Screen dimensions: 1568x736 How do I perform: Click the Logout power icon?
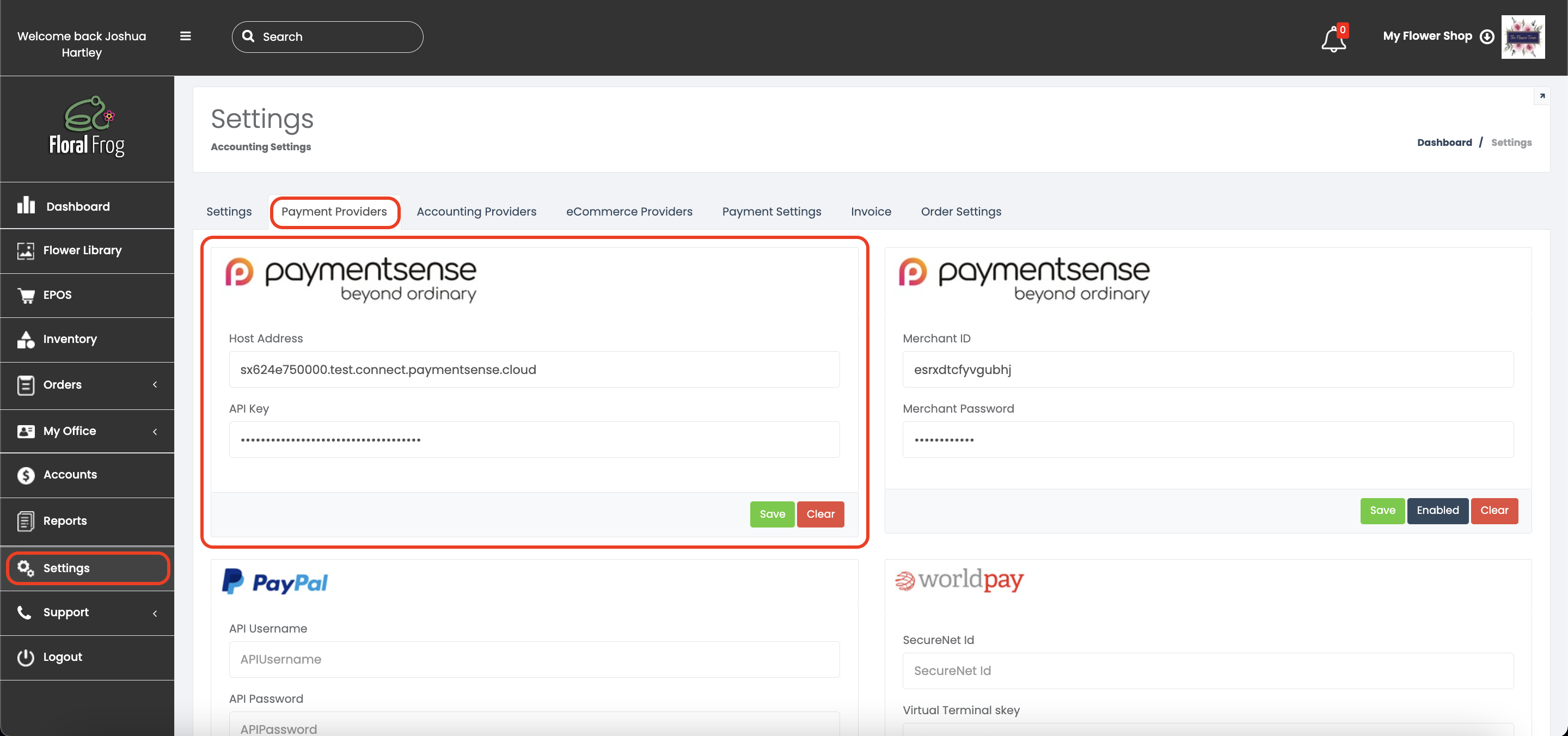pos(26,657)
